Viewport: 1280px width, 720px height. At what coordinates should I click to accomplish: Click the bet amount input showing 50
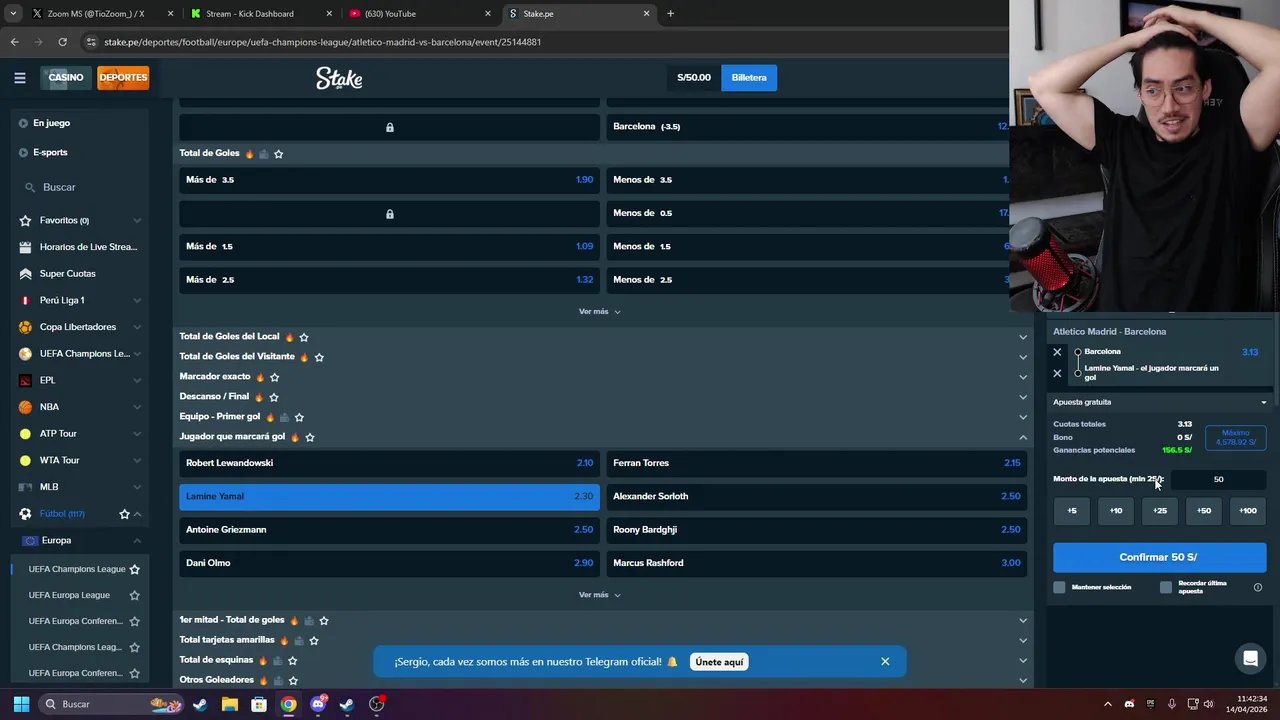click(1218, 479)
